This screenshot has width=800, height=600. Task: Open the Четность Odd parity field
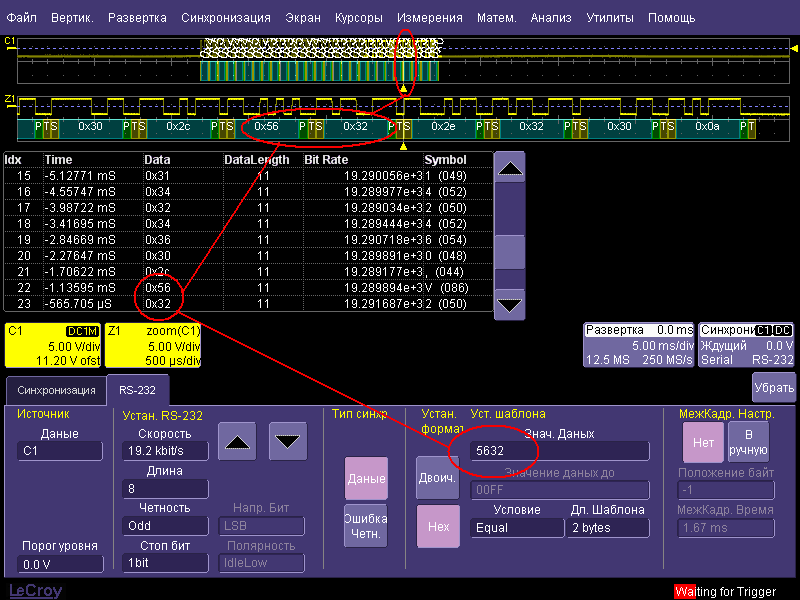(x=164, y=526)
